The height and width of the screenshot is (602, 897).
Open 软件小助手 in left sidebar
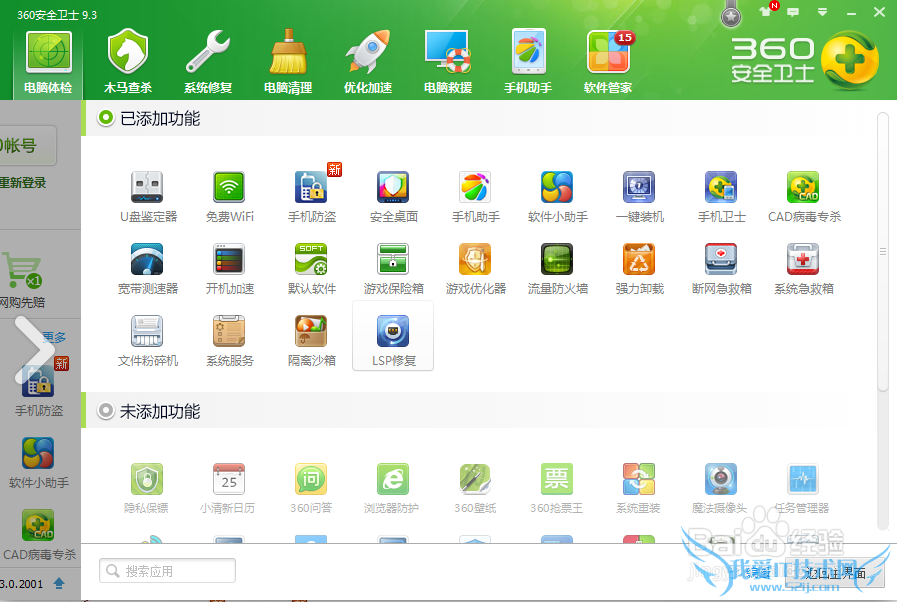[38, 462]
